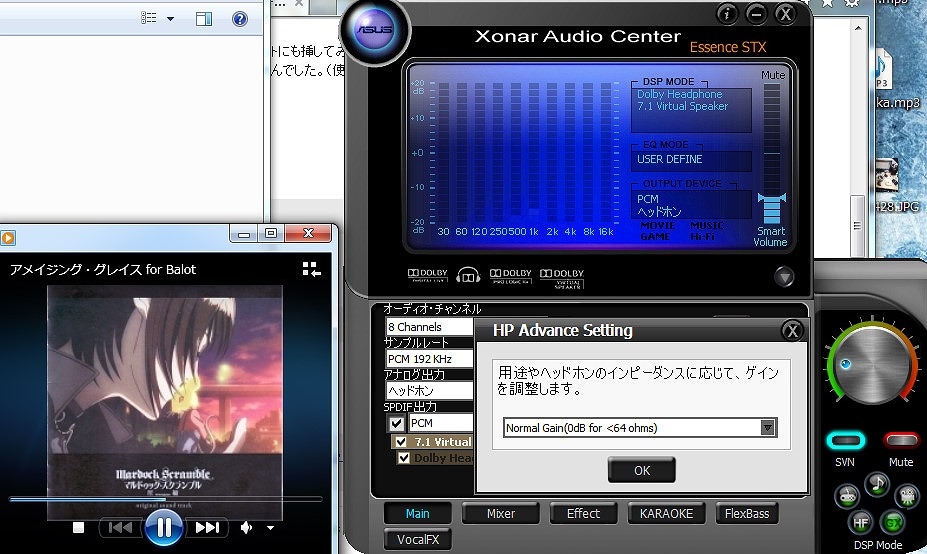Viewport: 927px width, 554px height.
Task: Open the Xonar Audio Center info button
Action: tap(727, 14)
